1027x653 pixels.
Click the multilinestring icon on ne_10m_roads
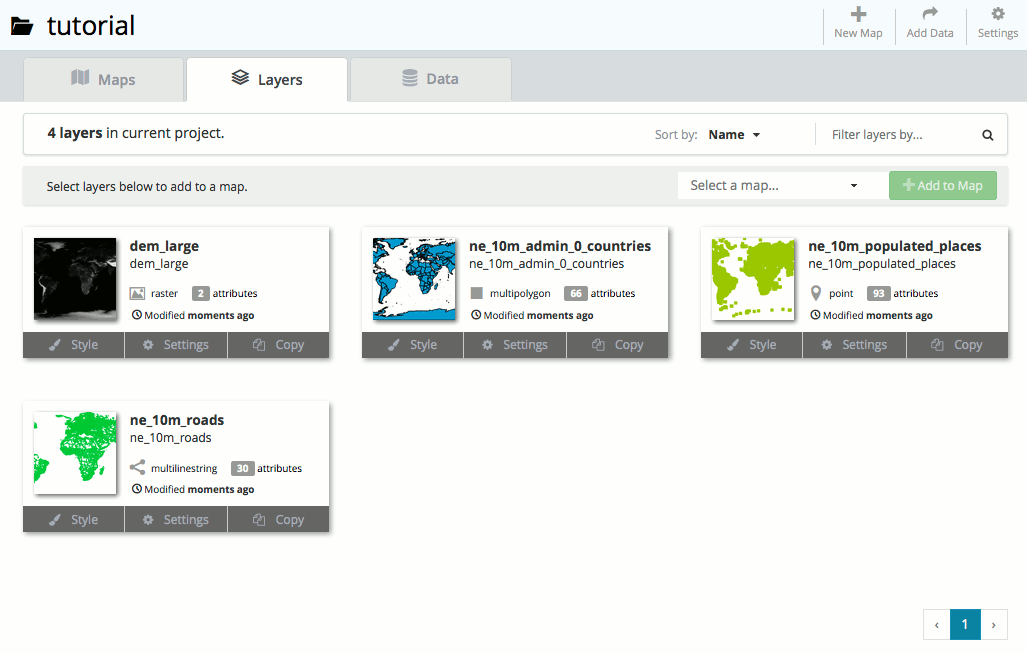pyautogui.click(x=138, y=468)
